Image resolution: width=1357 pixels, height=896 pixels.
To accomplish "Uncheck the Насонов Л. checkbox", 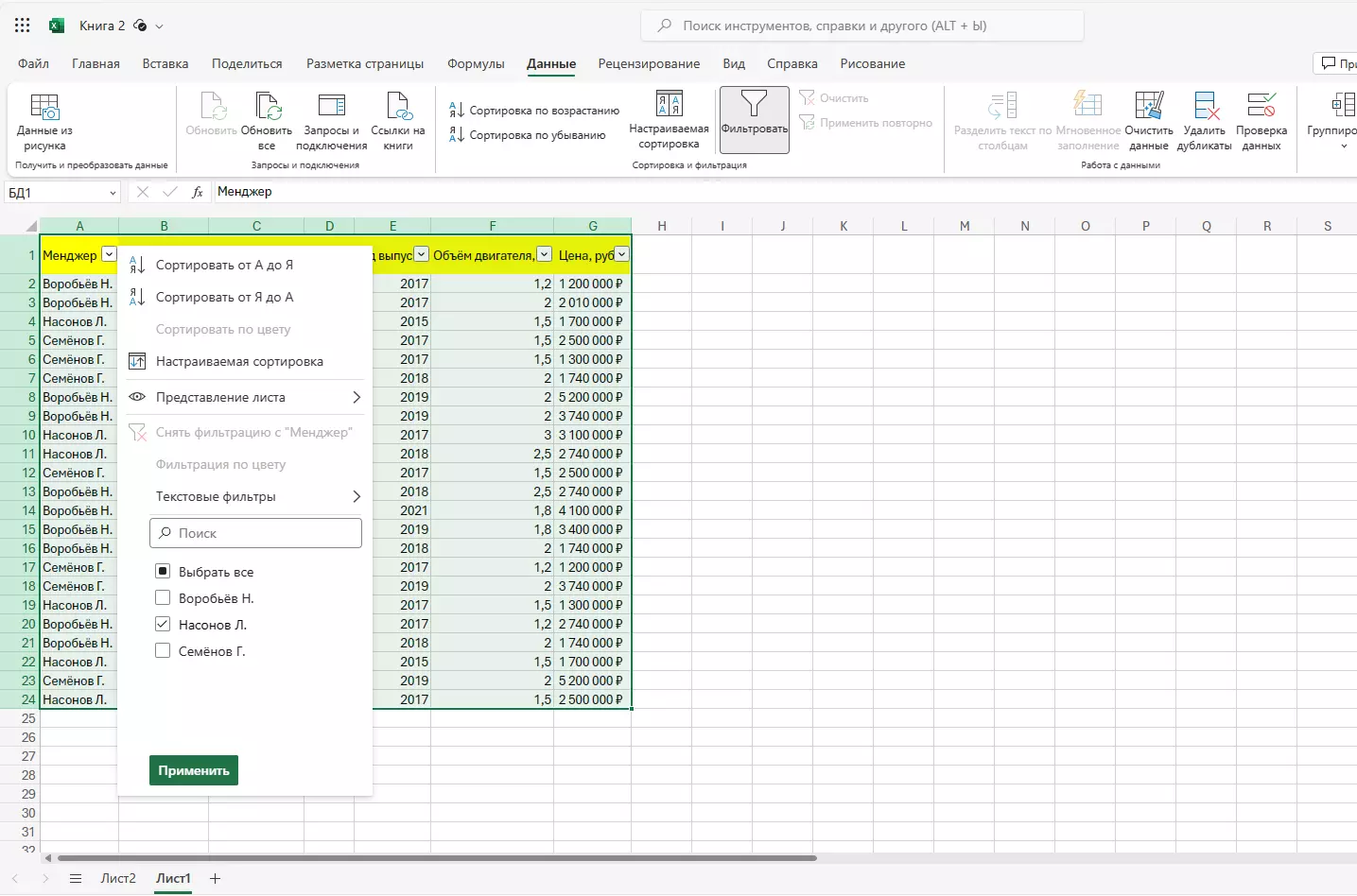I will [163, 625].
